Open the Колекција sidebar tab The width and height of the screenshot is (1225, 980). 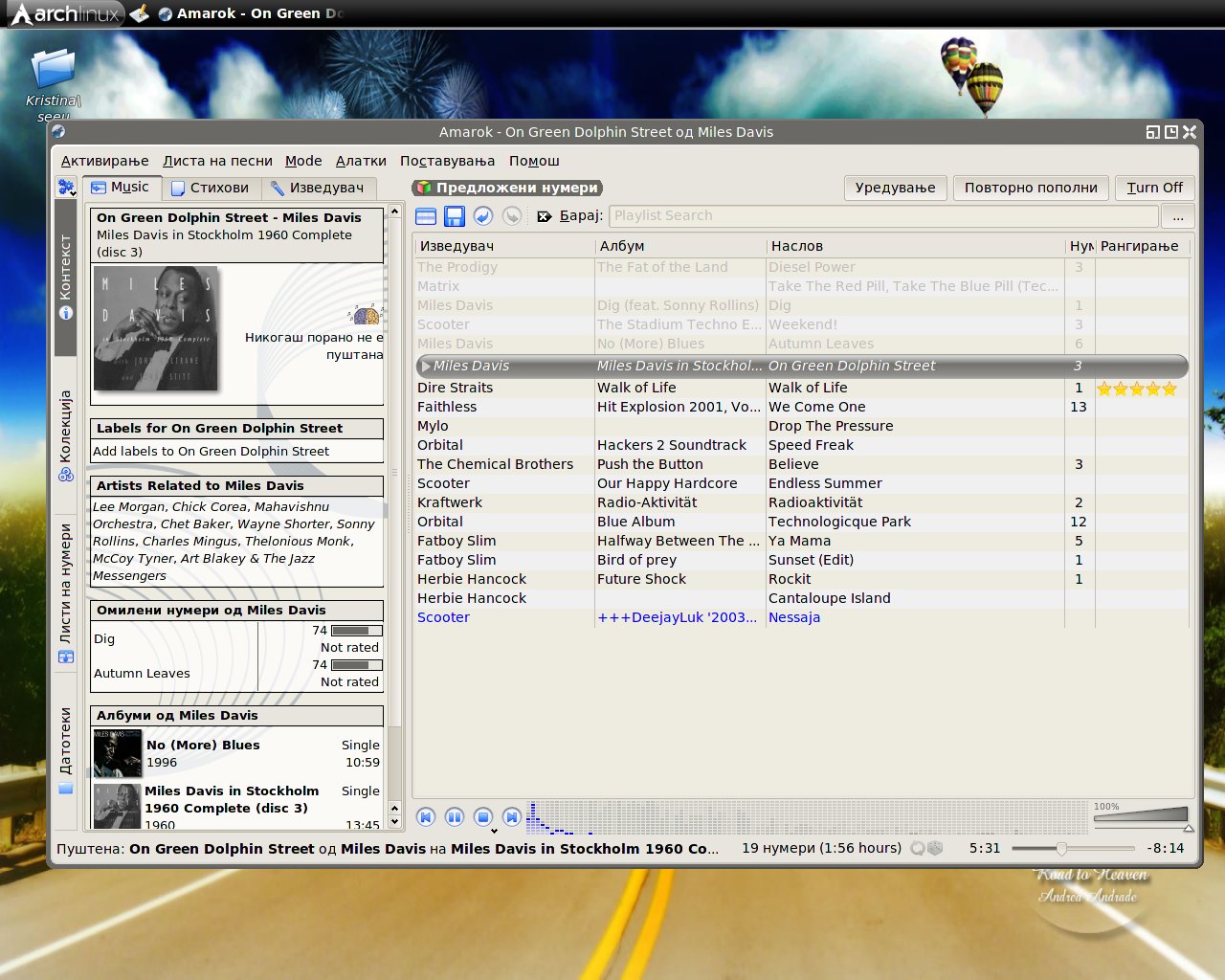tap(66, 435)
